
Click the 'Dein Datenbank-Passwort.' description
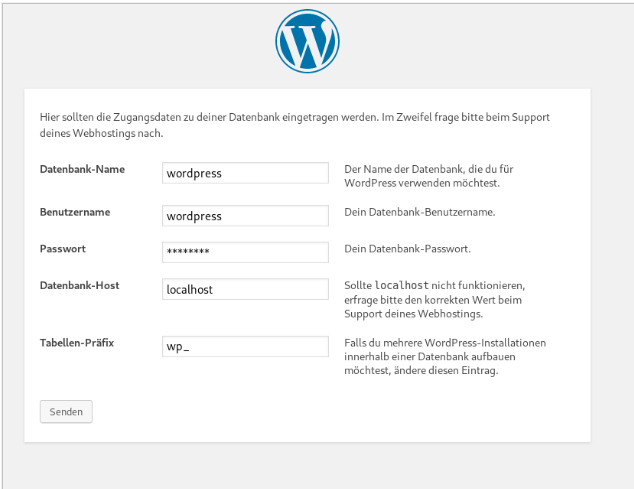coord(408,248)
